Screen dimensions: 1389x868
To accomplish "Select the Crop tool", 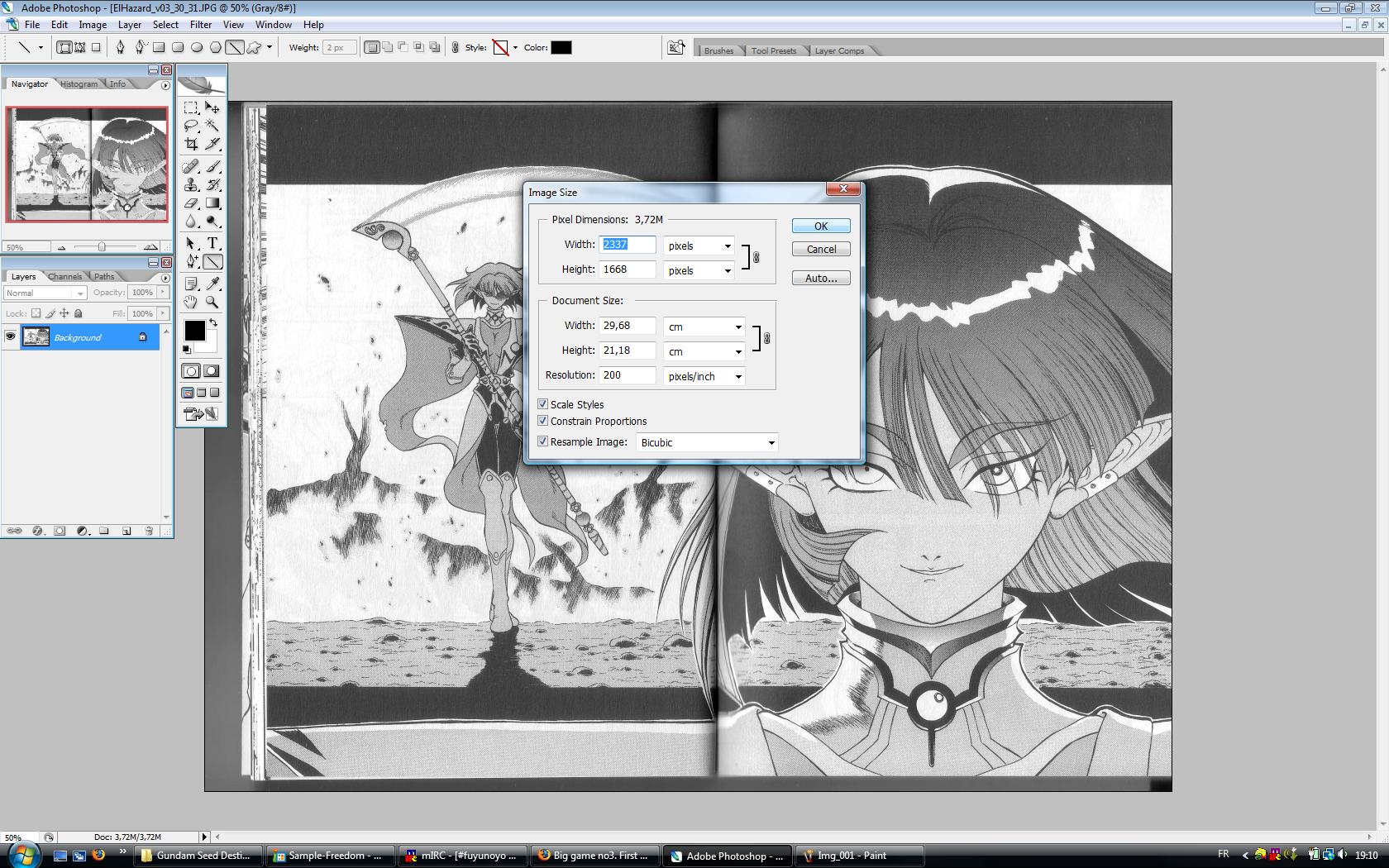I will 191,144.
